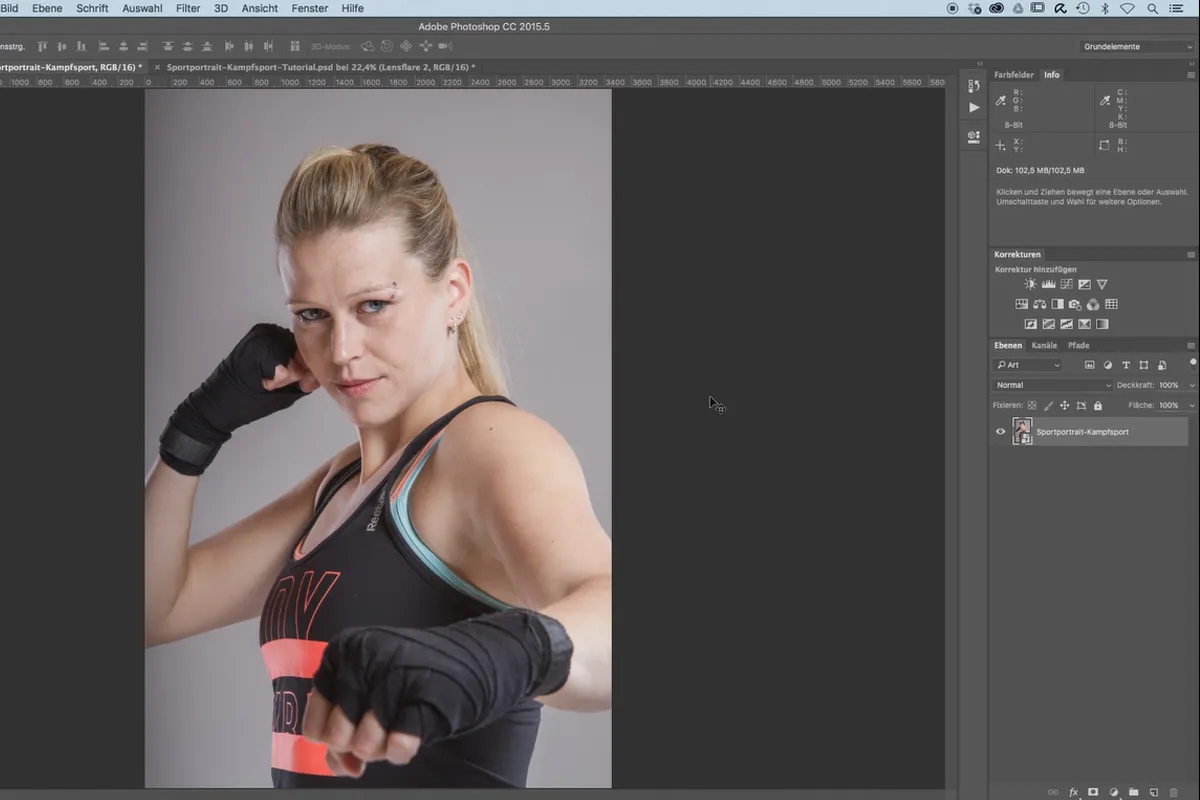Screen dimensions: 1200x800
Task: Open the Actions panel play icon
Action: (974, 108)
